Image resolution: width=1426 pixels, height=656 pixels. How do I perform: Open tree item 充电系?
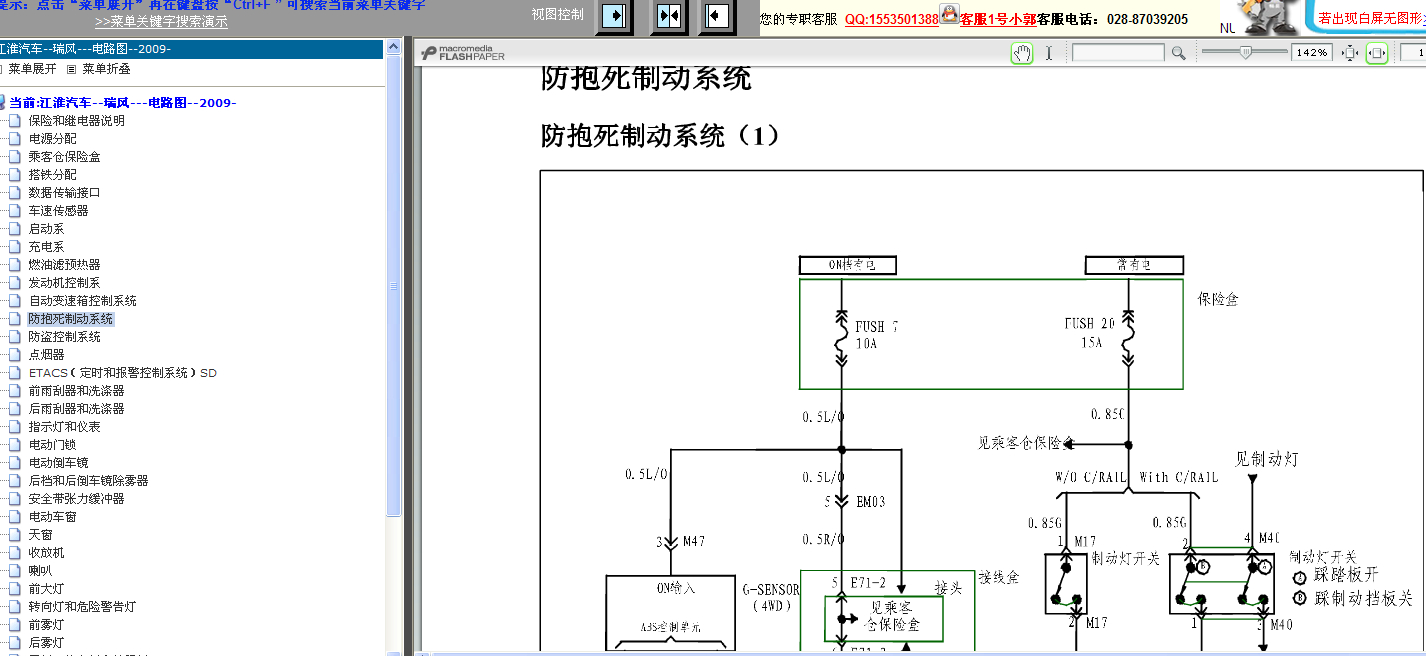point(46,246)
